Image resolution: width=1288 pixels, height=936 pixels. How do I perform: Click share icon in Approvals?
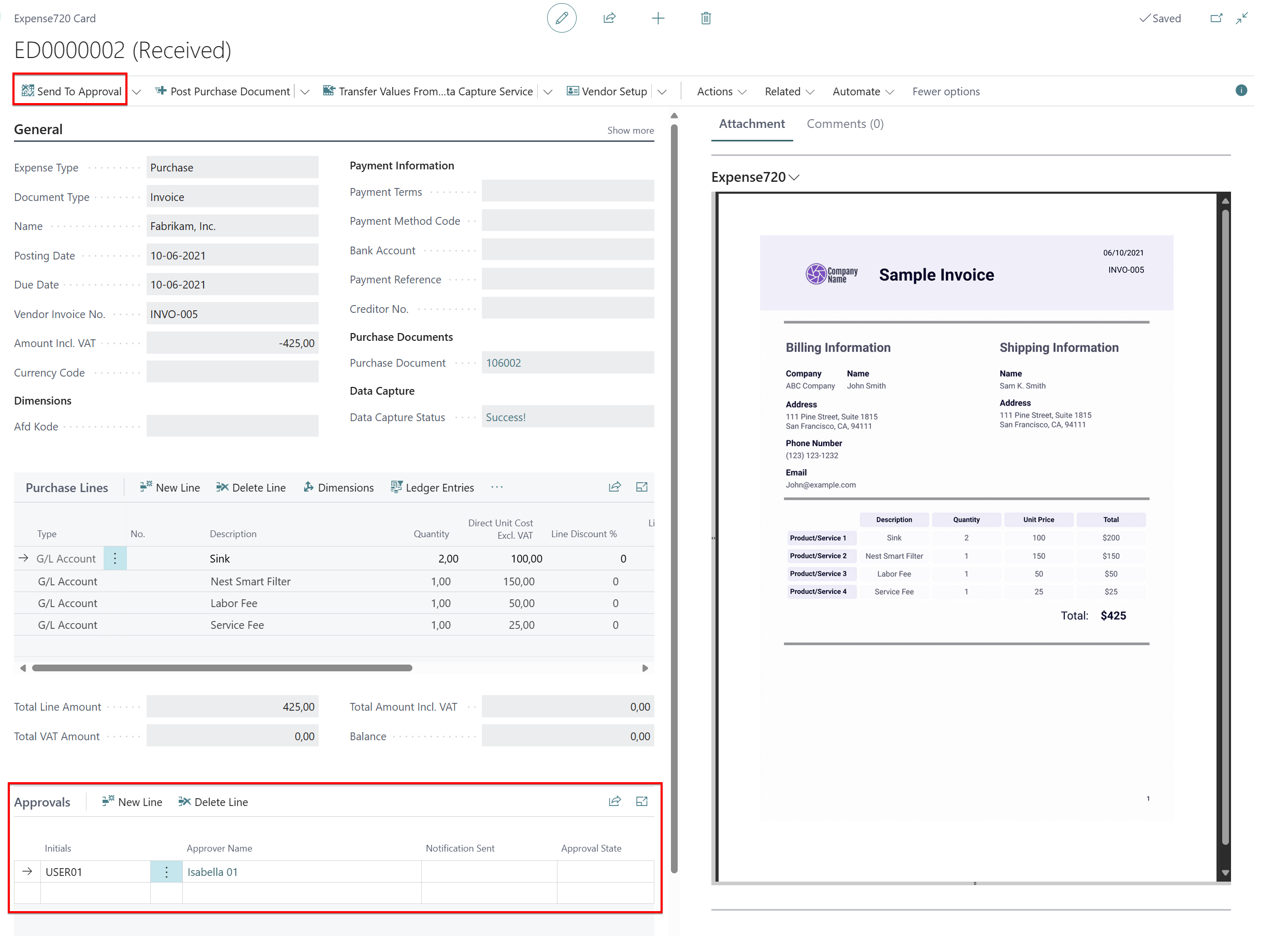(614, 801)
